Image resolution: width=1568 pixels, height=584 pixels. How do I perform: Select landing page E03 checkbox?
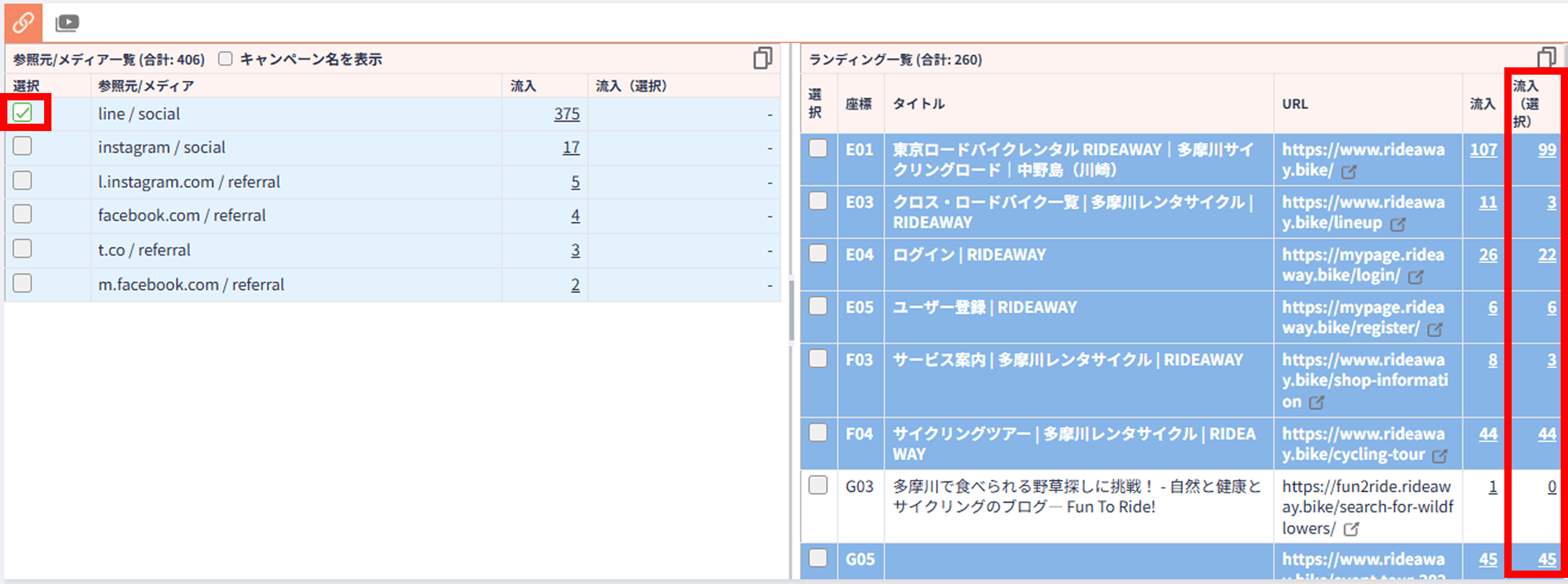point(818,201)
